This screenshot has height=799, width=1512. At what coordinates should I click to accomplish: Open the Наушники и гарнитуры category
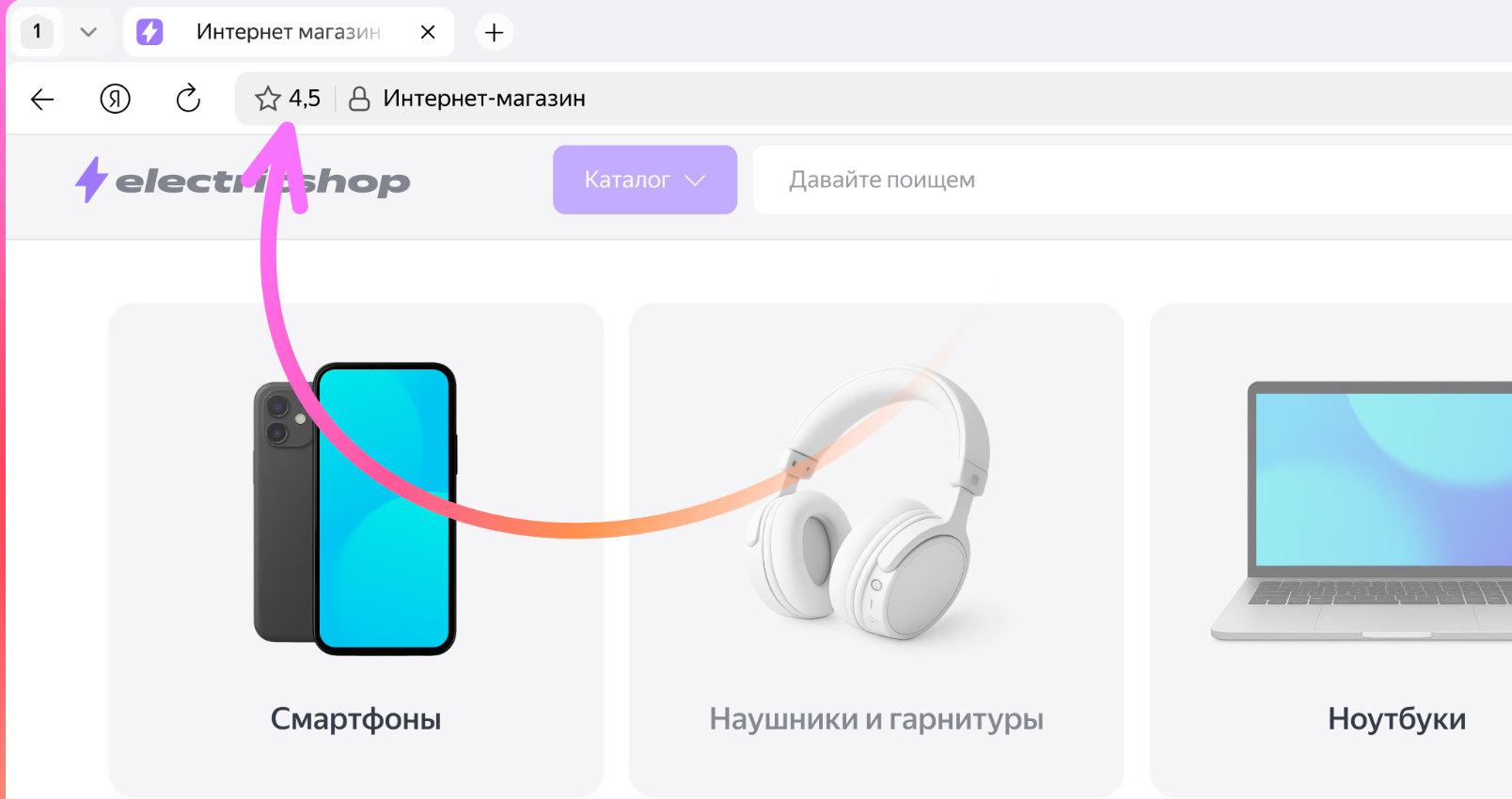coord(876,719)
